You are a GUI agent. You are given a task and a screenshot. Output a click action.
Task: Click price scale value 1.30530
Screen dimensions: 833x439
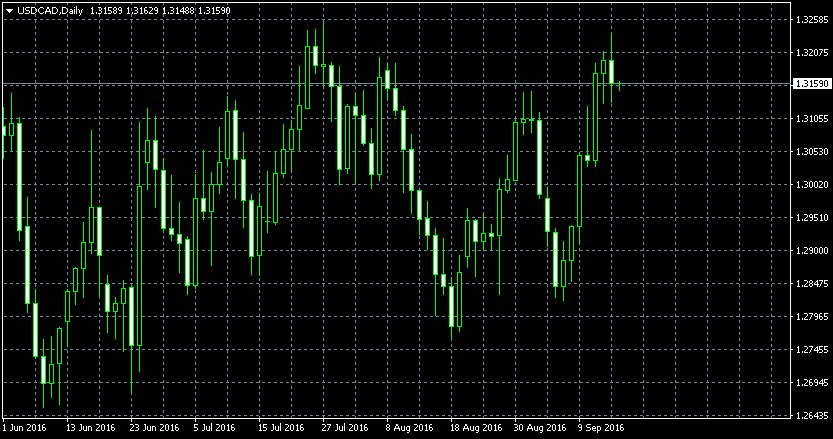click(812, 151)
